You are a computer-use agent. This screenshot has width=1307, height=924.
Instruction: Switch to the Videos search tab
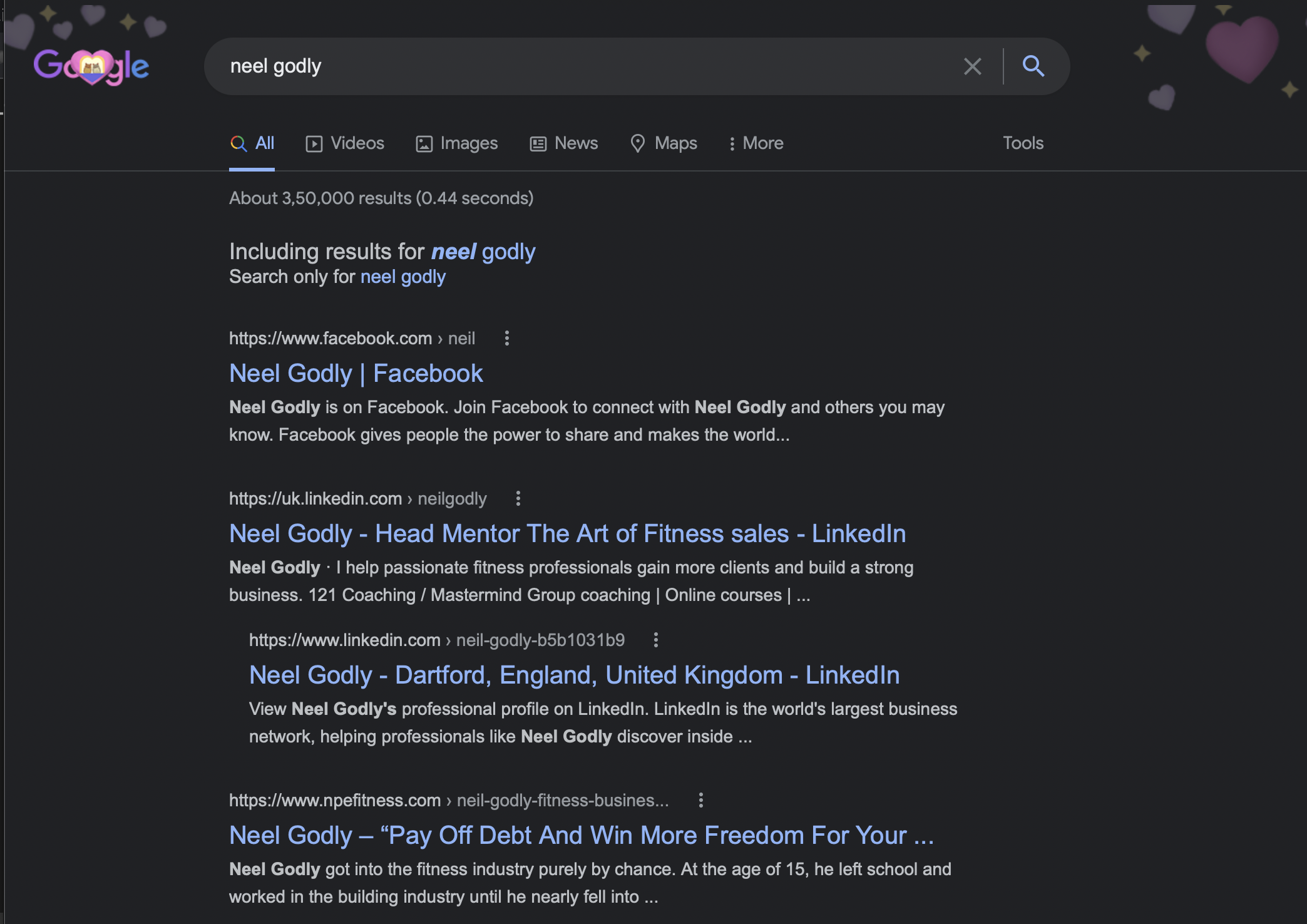click(345, 143)
